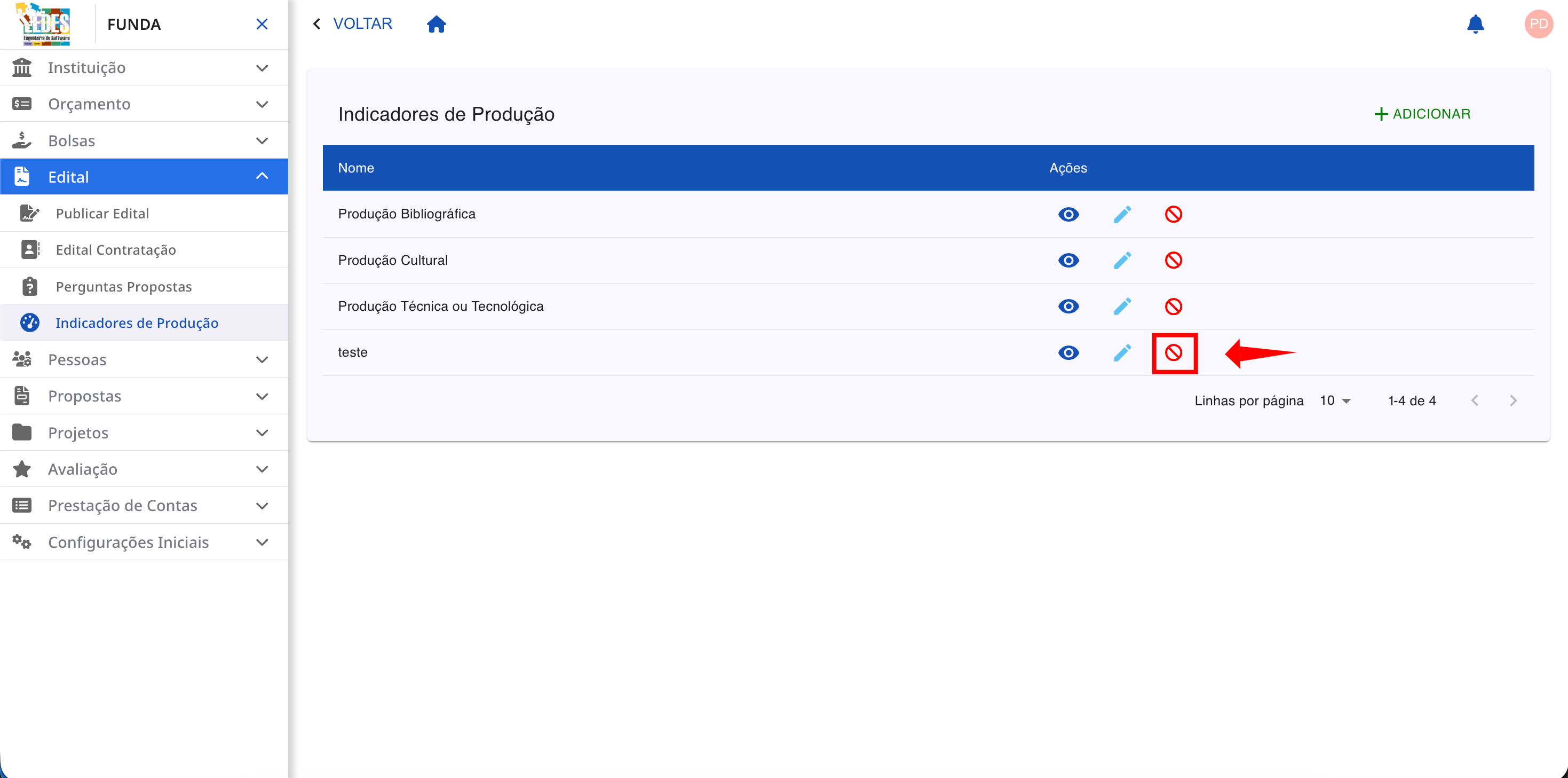Click the Indicadores de Produção gauge icon

[30, 323]
